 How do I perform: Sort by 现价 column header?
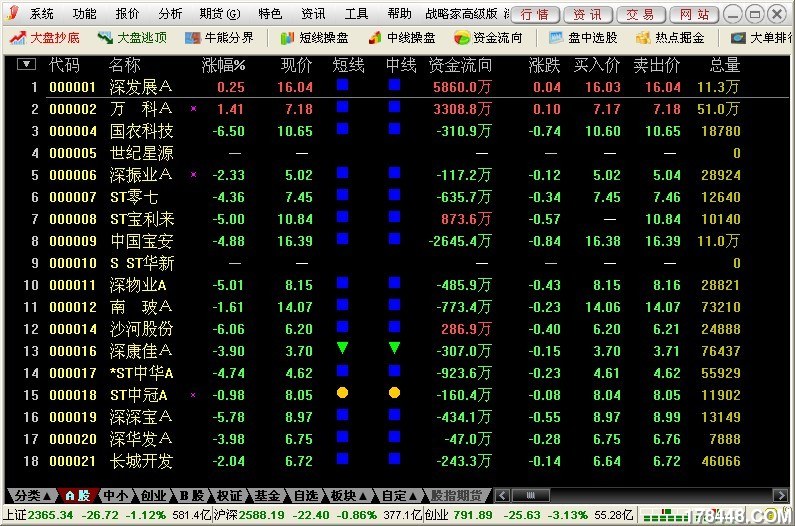click(x=297, y=65)
